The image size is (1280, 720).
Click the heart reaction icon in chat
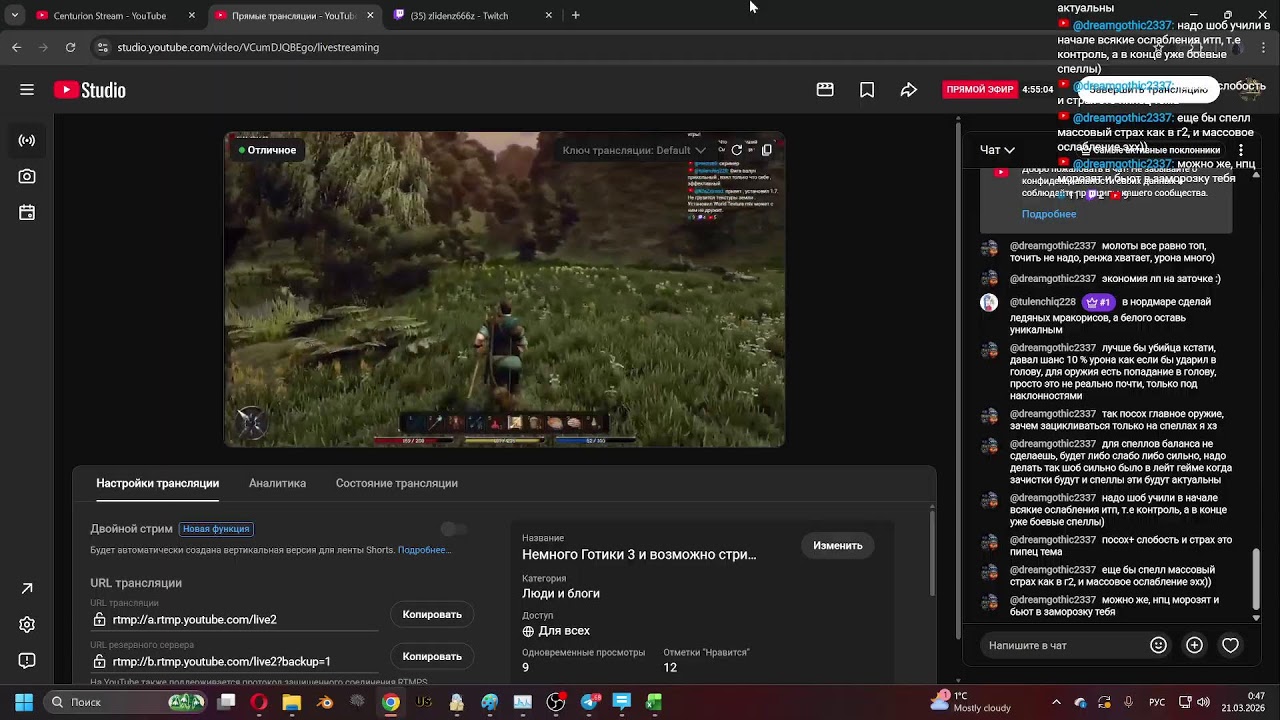pos(1230,646)
